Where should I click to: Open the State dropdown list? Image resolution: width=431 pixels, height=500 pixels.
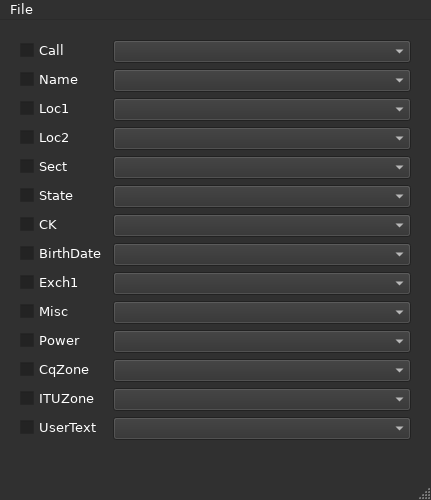(262, 196)
